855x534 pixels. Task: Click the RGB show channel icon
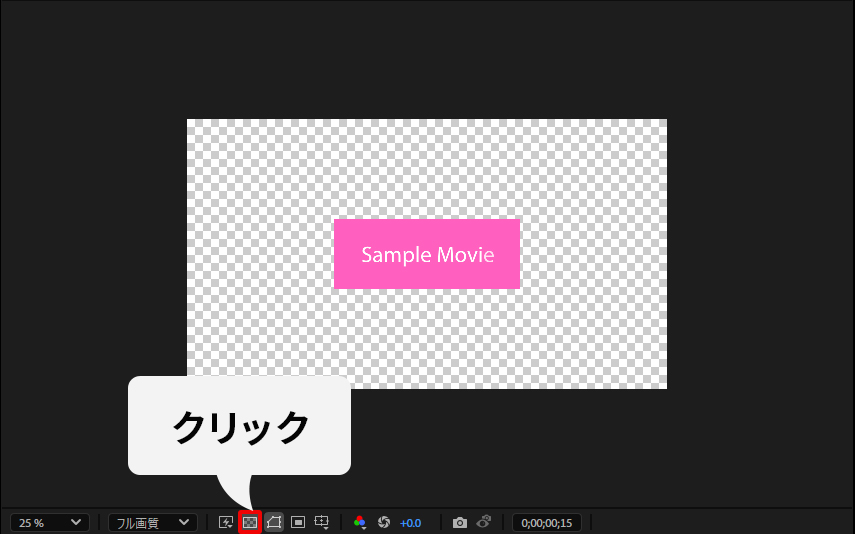point(360,522)
